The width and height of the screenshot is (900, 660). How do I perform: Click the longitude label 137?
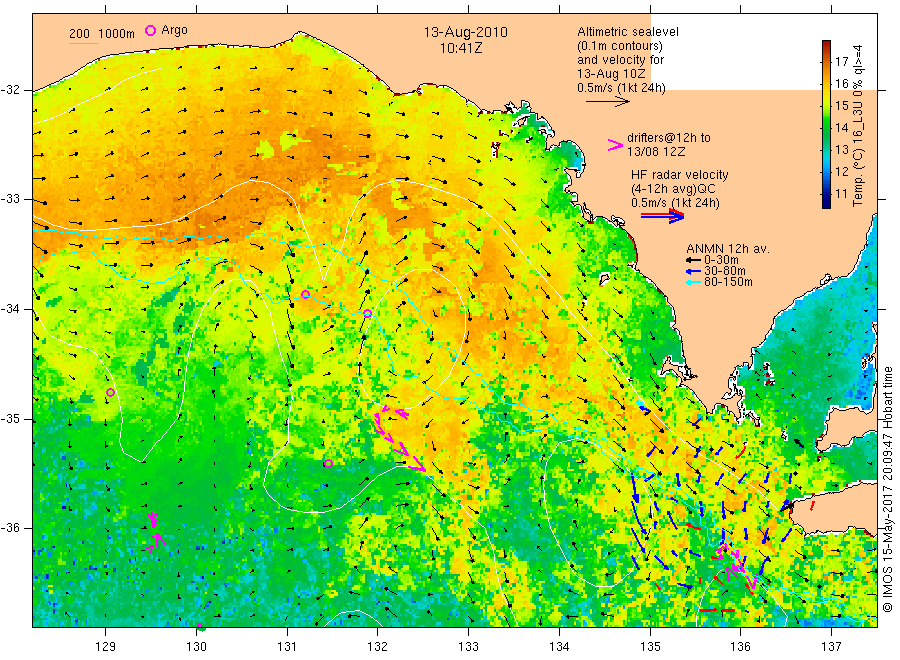click(x=831, y=646)
